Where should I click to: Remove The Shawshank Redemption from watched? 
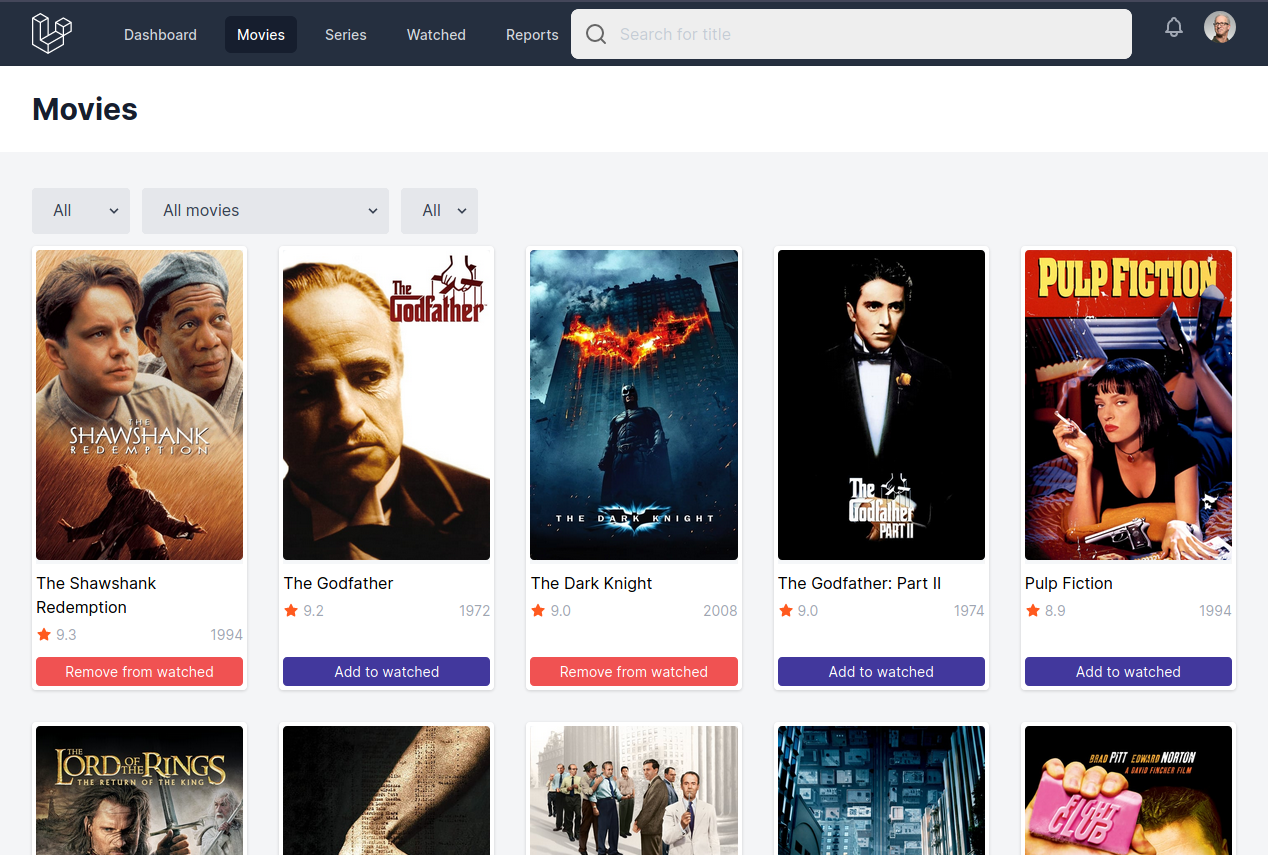pos(139,672)
